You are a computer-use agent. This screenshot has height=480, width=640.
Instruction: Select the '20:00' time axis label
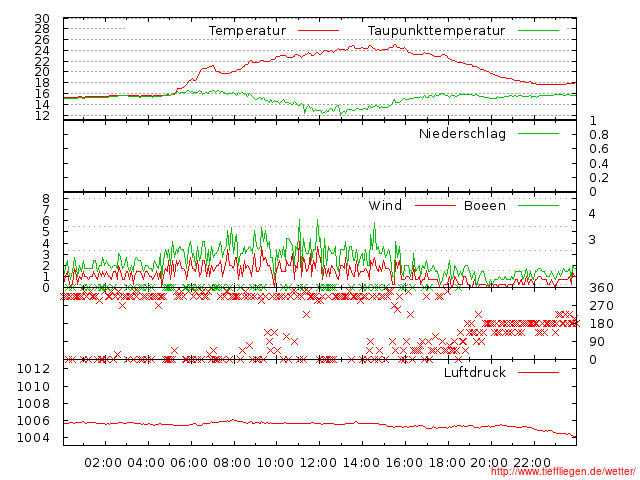tap(489, 463)
